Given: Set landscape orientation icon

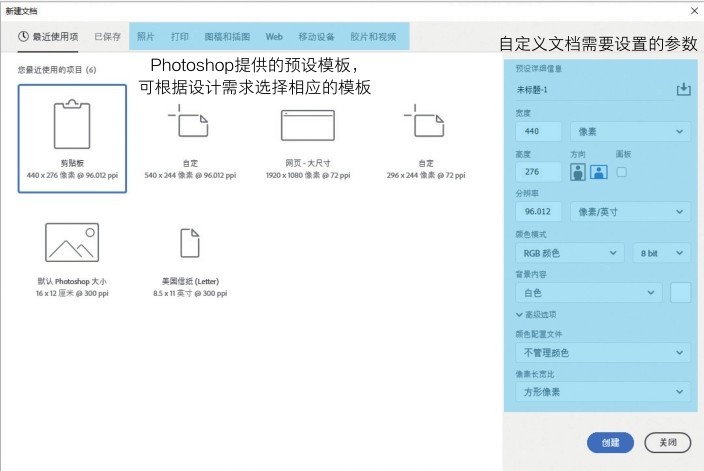Looking at the screenshot, I should 599,172.
